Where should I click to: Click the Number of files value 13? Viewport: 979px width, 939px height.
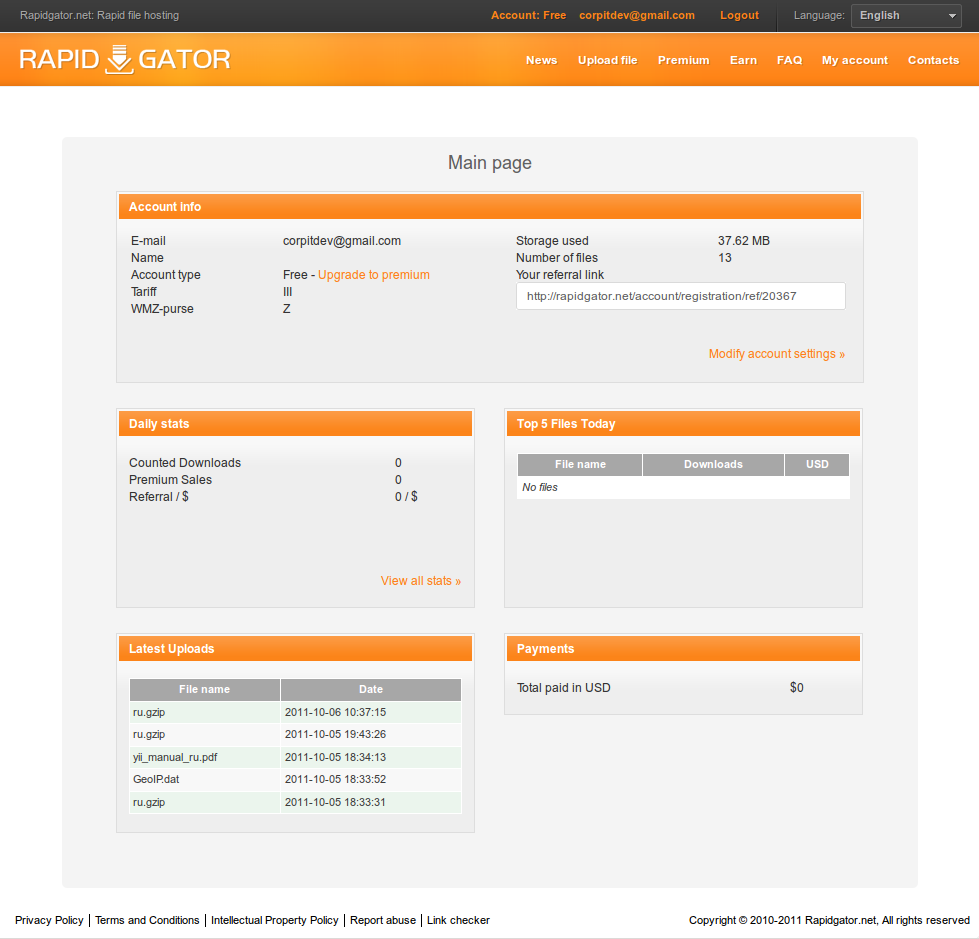(x=724, y=258)
